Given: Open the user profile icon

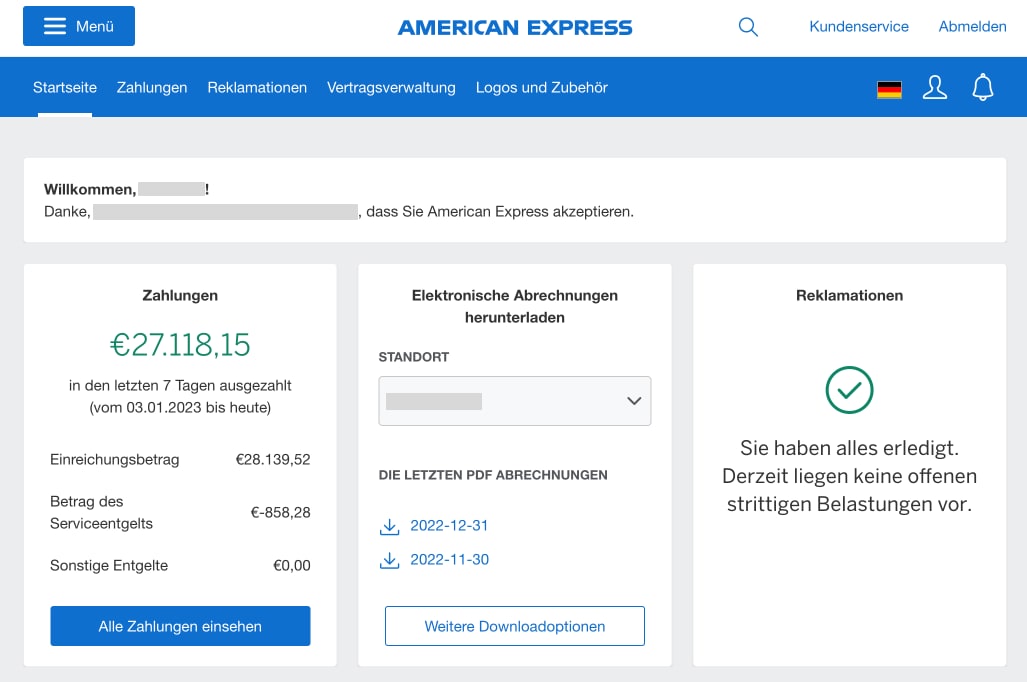Looking at the screenshot, I should click(935, 87).
